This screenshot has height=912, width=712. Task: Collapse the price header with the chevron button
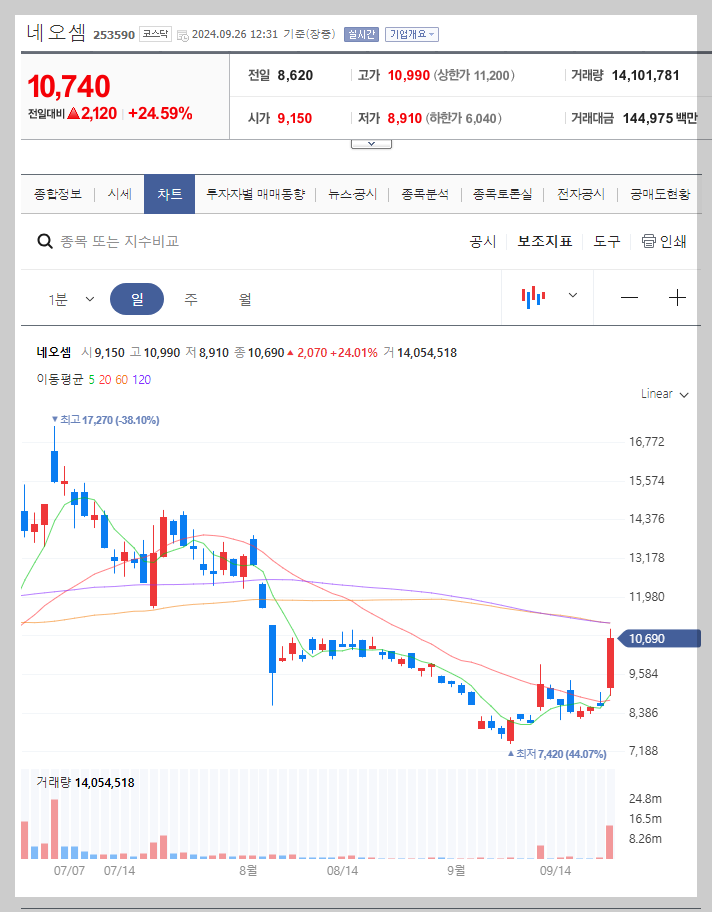(371, 141)
